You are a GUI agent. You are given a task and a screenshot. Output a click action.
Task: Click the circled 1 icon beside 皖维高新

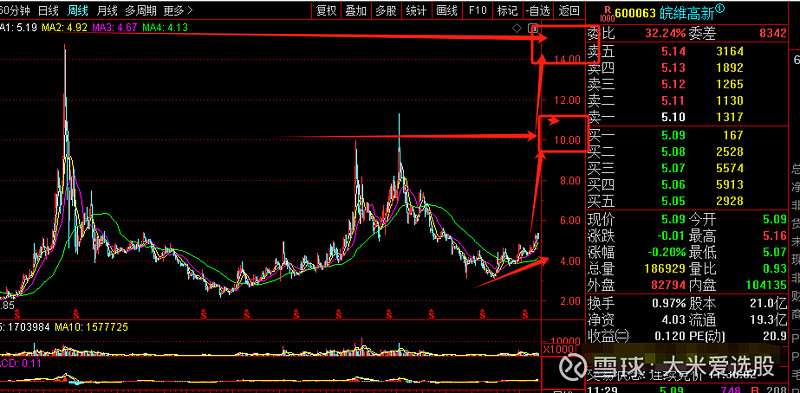point(719,8)
